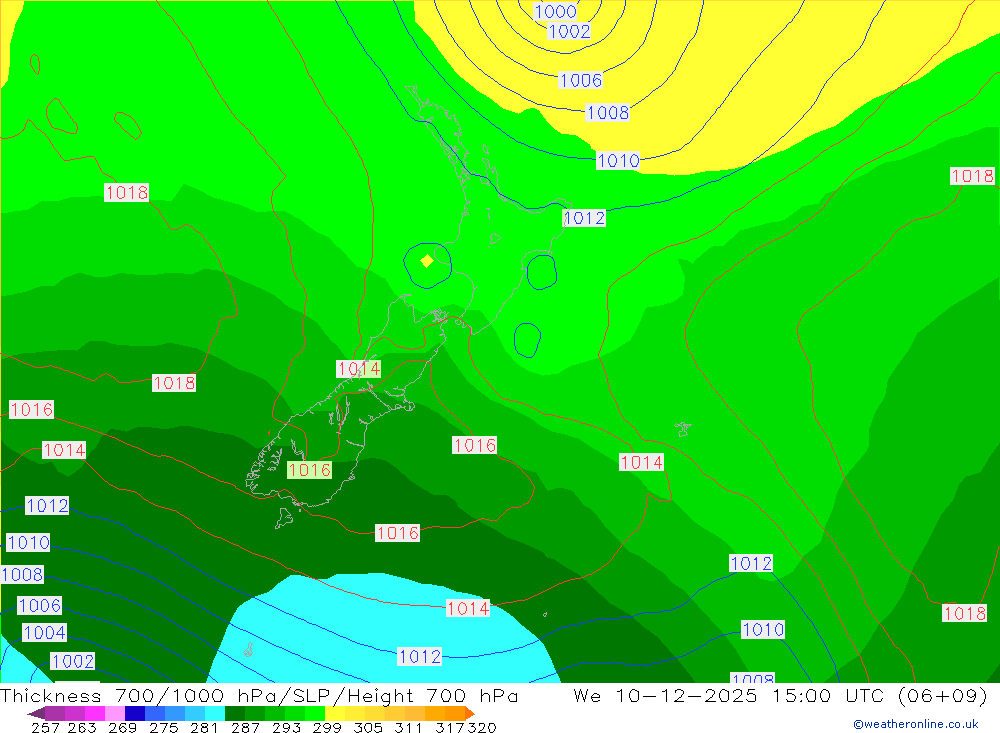Click the 1006 label above the 1004 label

tap(40, 605)
